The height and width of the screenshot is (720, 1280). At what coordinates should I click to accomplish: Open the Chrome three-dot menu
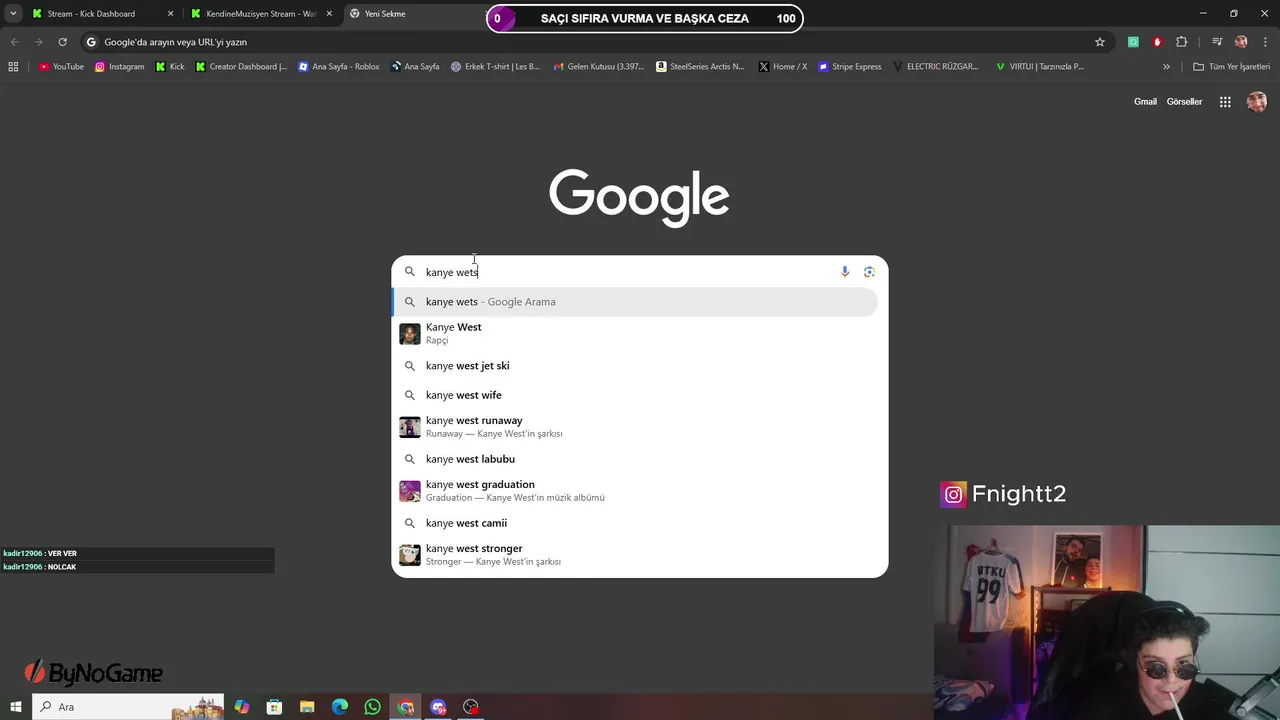click(1264, 42)
